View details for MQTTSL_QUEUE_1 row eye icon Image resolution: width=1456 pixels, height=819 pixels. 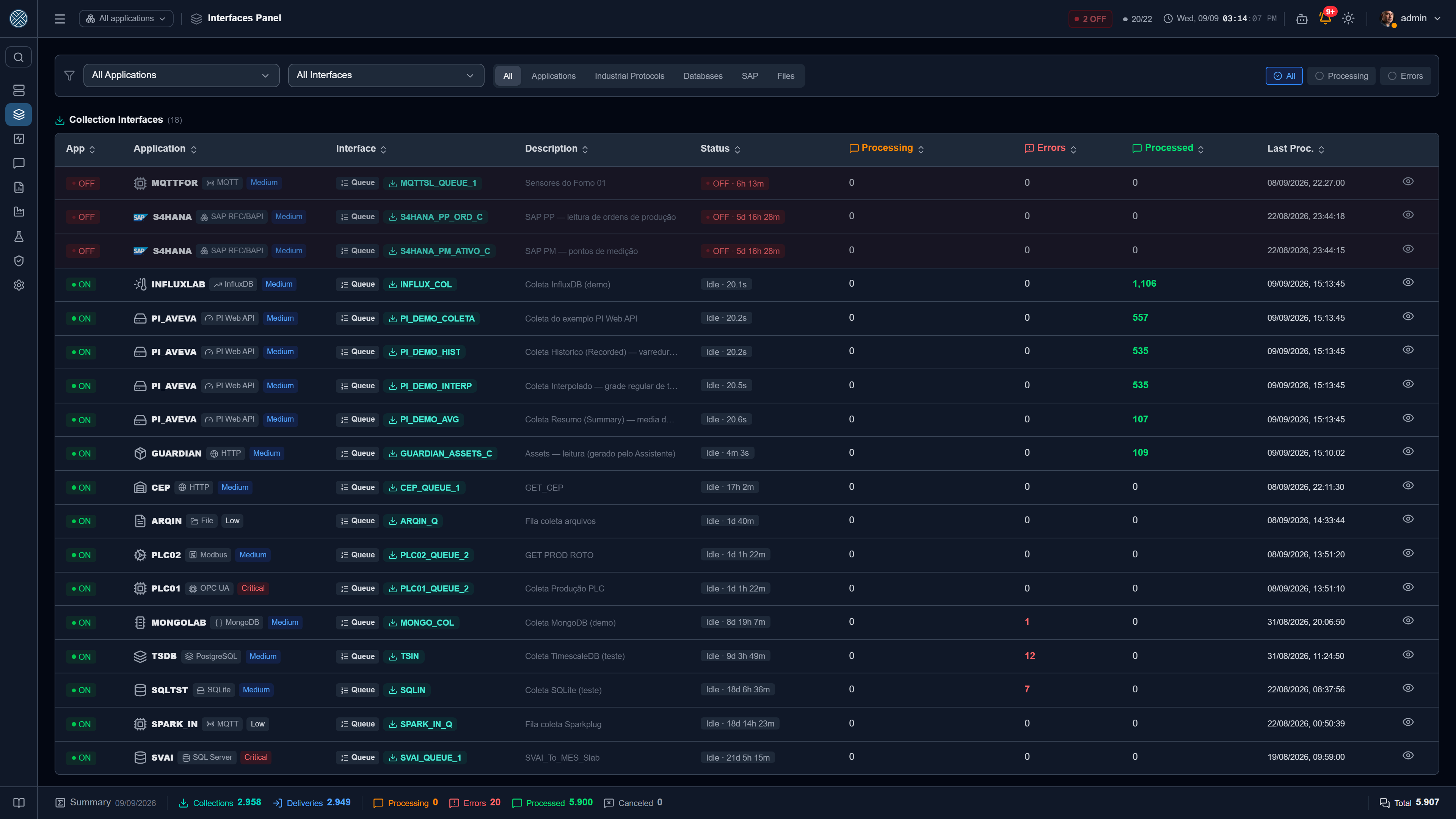1408,182
